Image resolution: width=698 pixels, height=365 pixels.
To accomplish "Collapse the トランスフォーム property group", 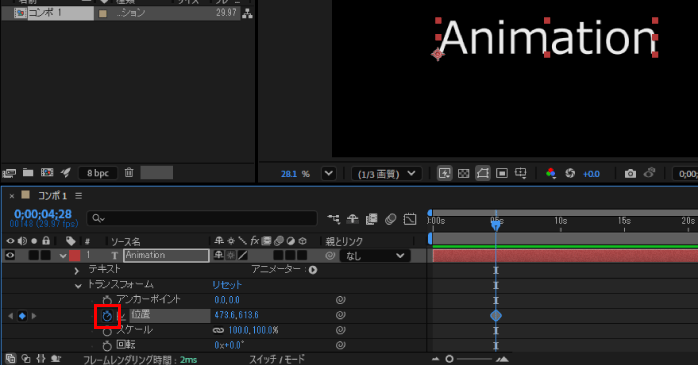I will [x=78, y=286].
